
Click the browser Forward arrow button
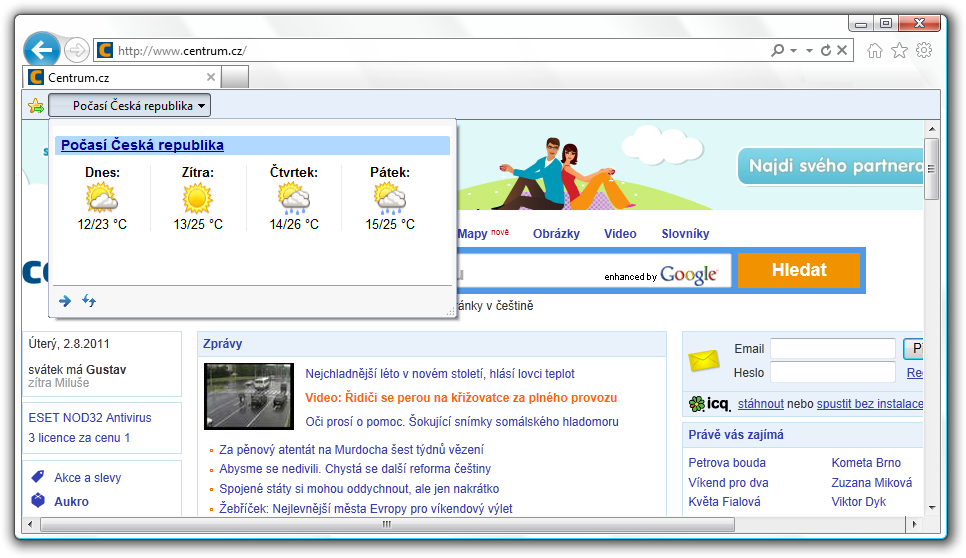(x=76, y=50)
